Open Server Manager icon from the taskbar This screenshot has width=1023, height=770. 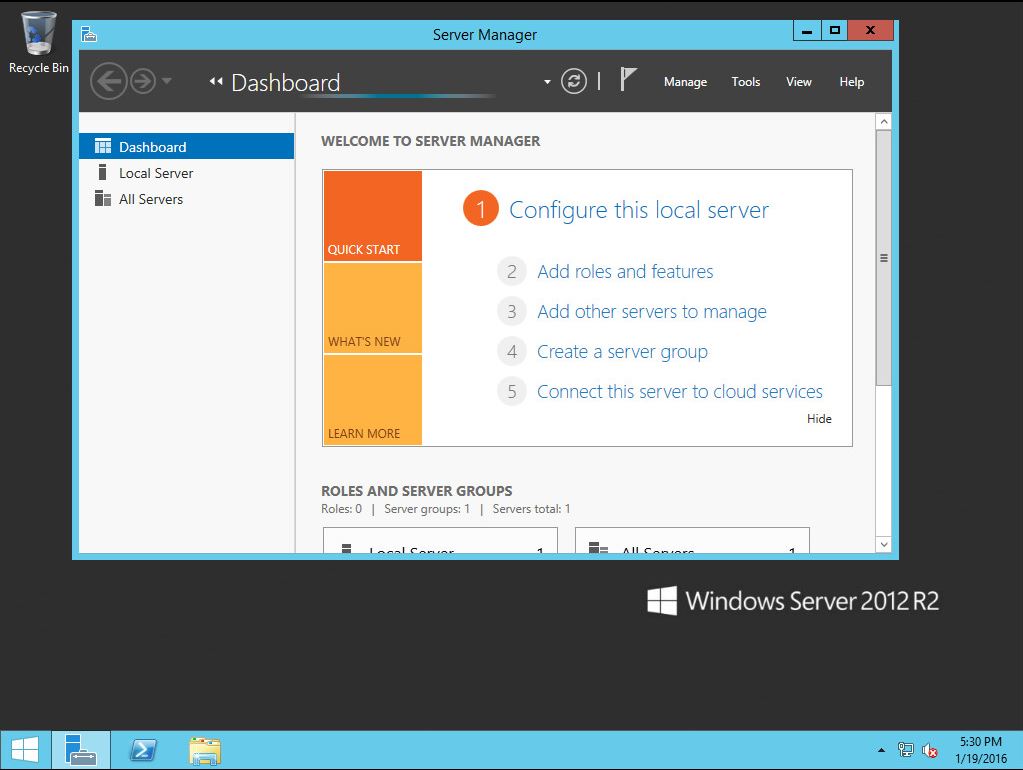point(80,748)
